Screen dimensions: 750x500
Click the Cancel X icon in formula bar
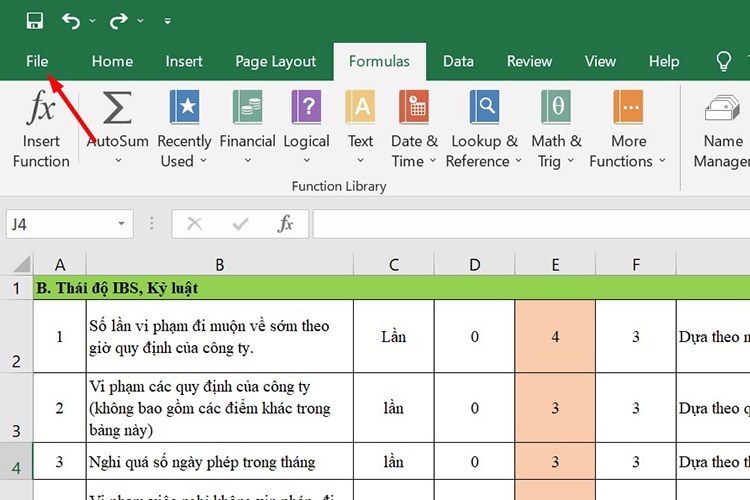click(x=194, y=223)
